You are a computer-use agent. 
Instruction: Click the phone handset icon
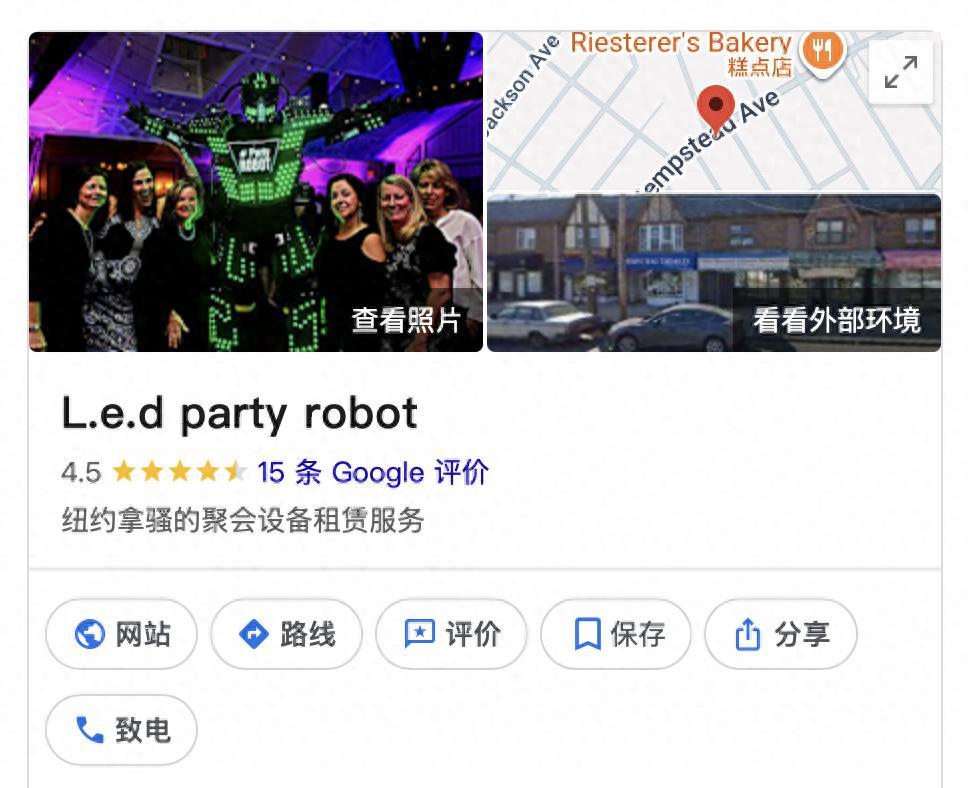90,729
